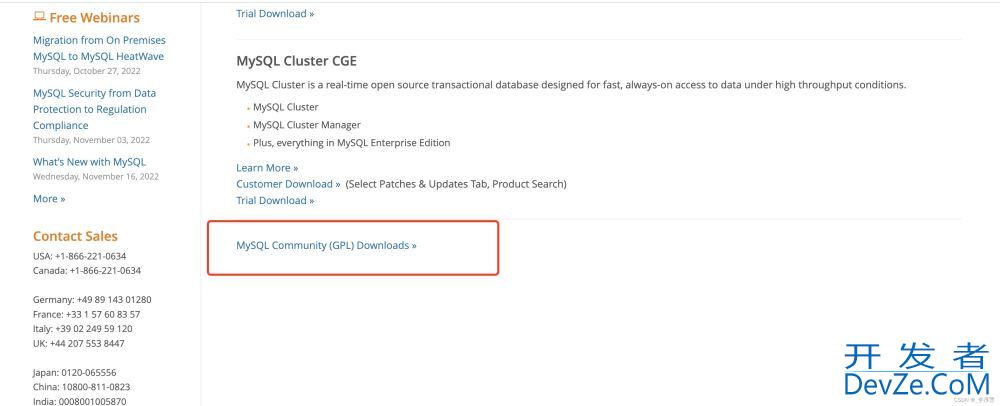Click Plus, everything in MySQL Enterprise Edition
The image size is (1000, 406).
(351, 143)
